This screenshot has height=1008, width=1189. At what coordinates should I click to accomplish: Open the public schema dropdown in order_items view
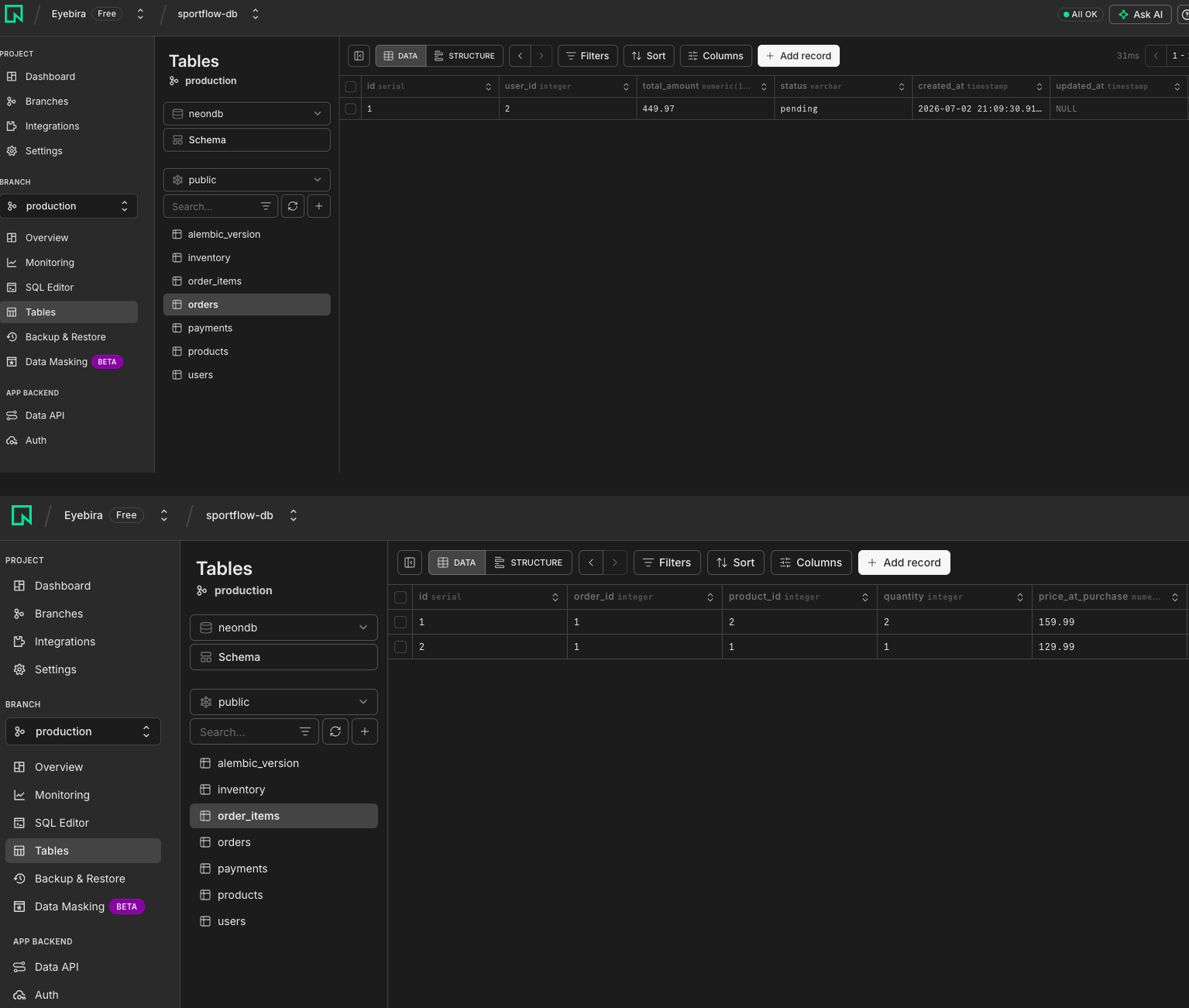[x=284, y=702]
